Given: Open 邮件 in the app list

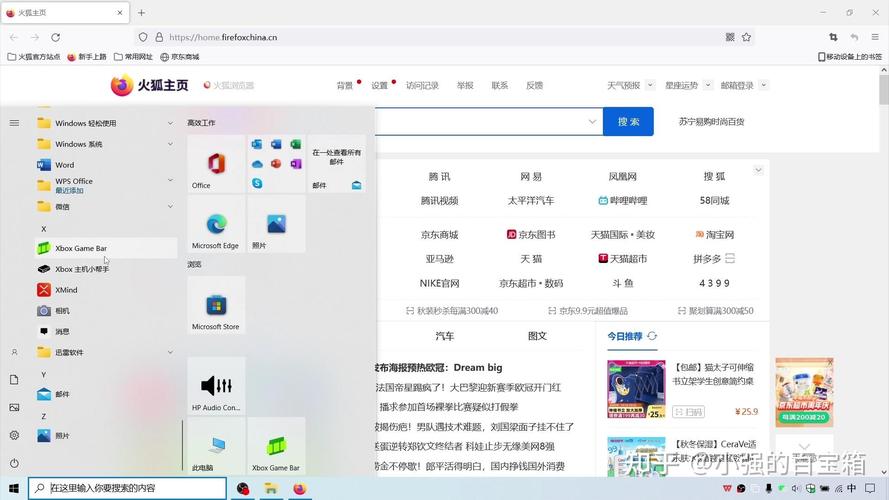Looking at the screenshot, I should (x=106, y=394).
